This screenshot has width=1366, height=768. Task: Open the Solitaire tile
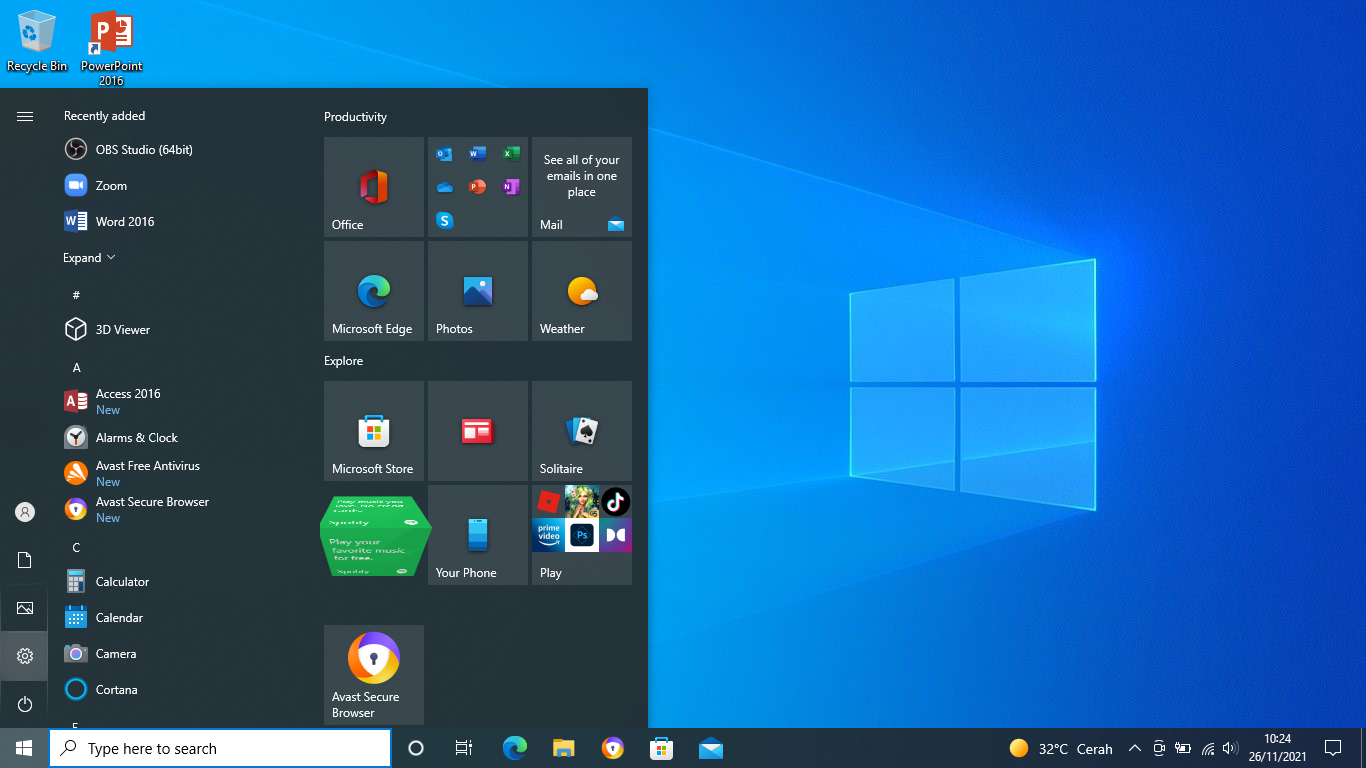[582, 431]
